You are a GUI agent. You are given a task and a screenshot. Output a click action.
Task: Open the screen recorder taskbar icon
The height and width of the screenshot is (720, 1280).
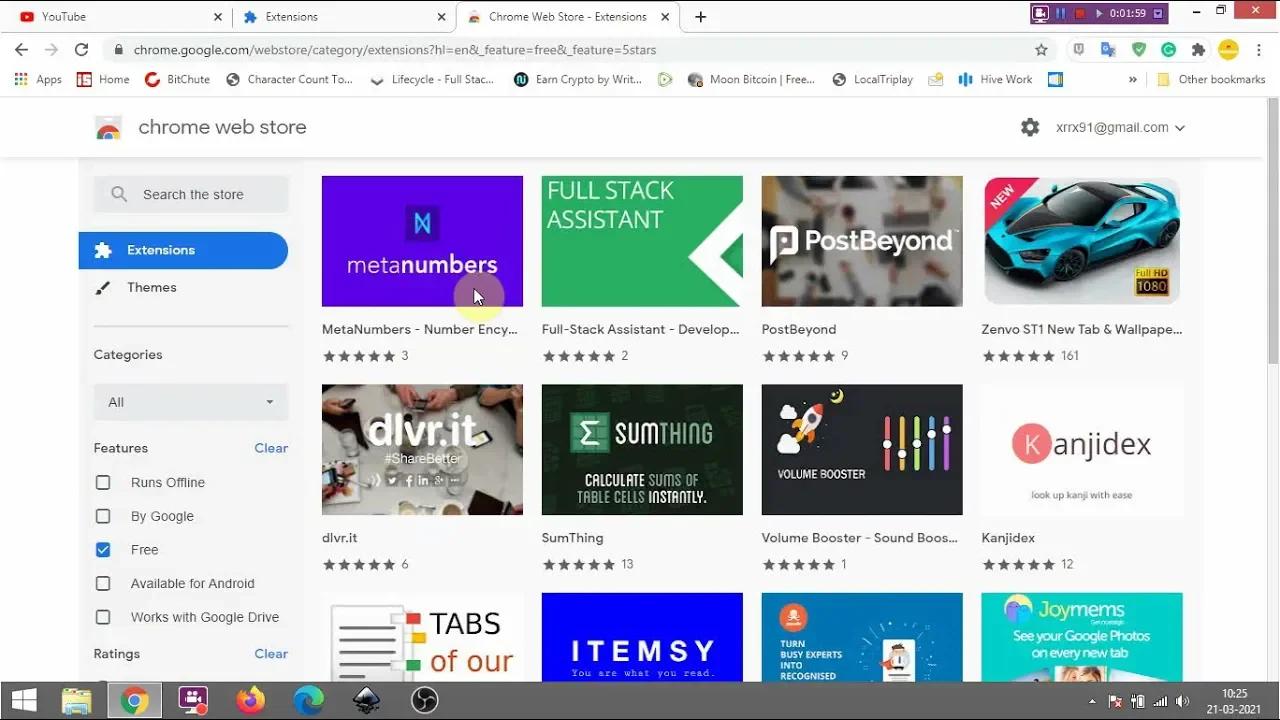tap(192, 701)
